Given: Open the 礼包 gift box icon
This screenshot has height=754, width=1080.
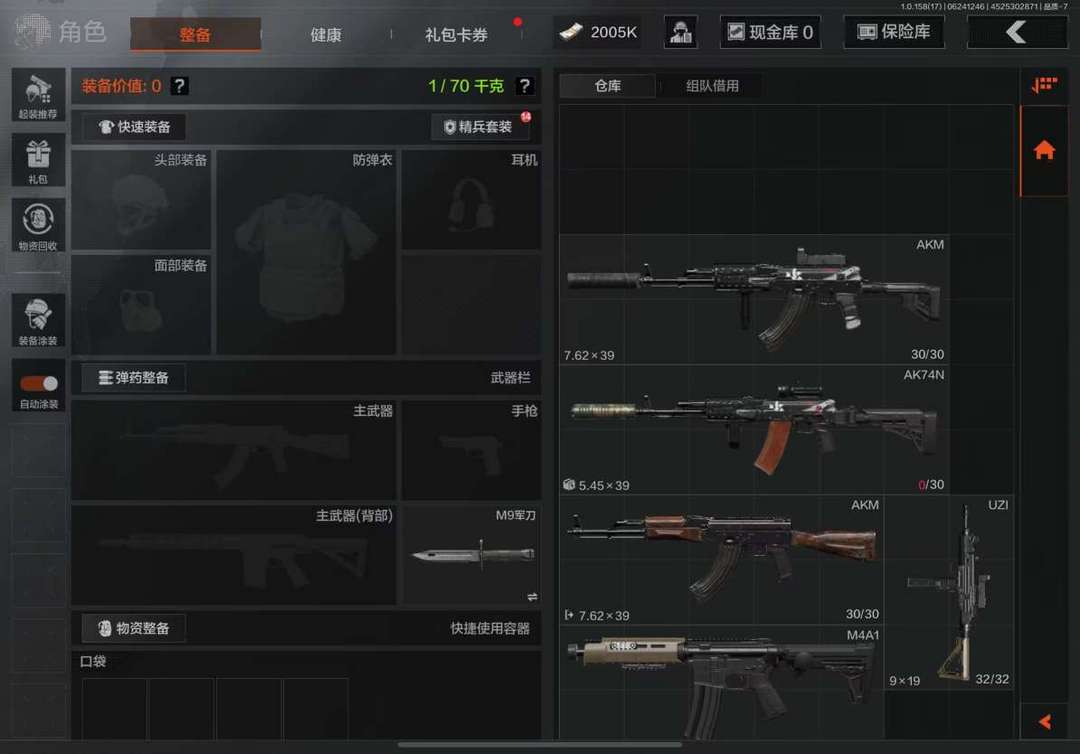Looking at the screenshot, I should (x=39, y=160).
